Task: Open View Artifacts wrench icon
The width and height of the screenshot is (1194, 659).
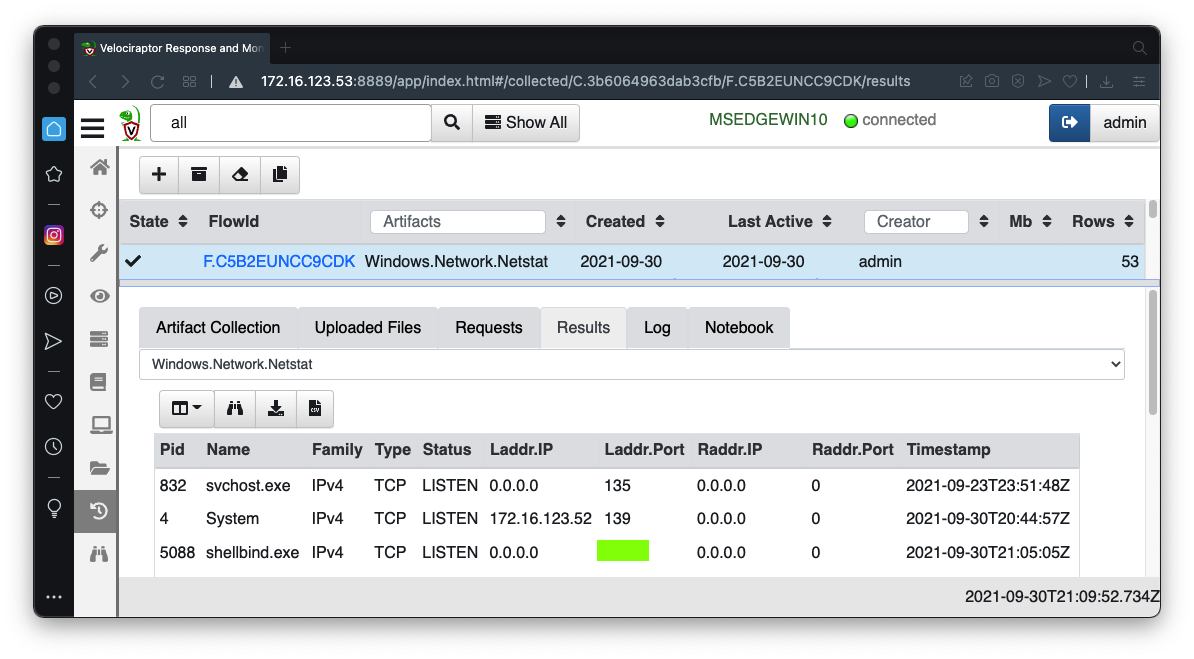Action: coord(99,252)
